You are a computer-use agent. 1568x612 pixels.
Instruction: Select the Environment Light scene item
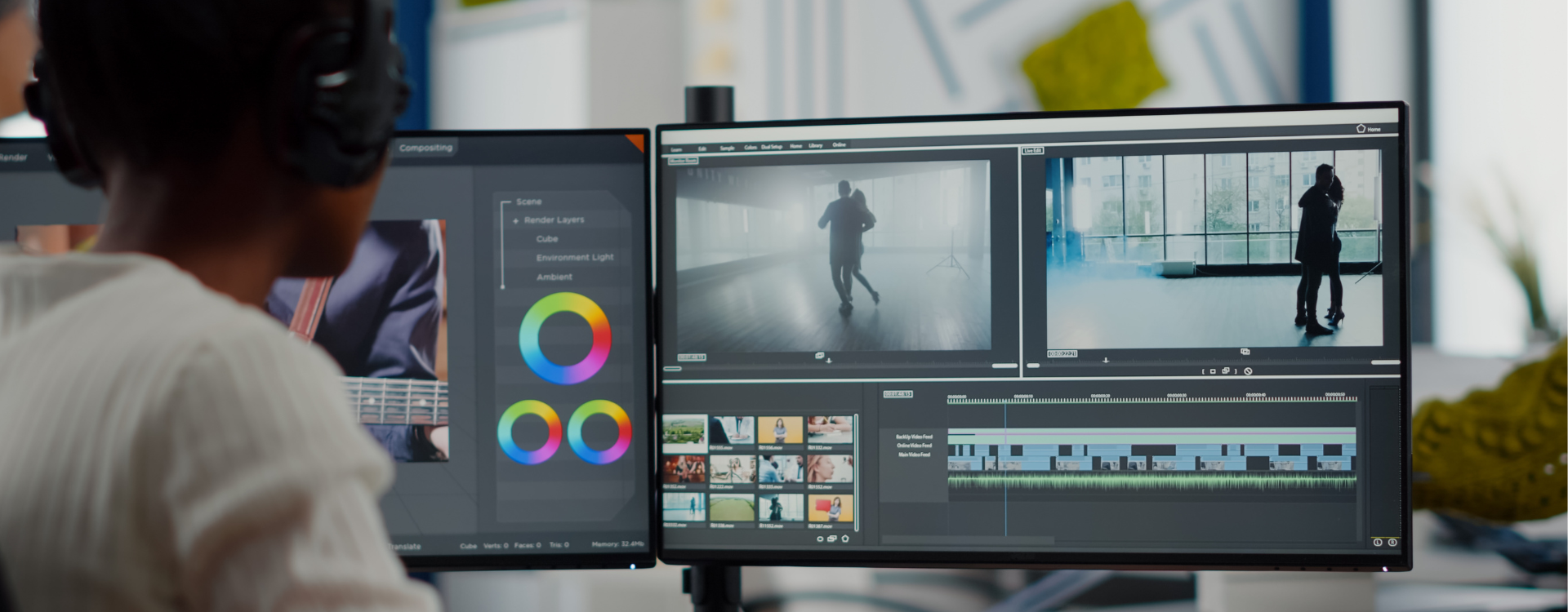574,258
